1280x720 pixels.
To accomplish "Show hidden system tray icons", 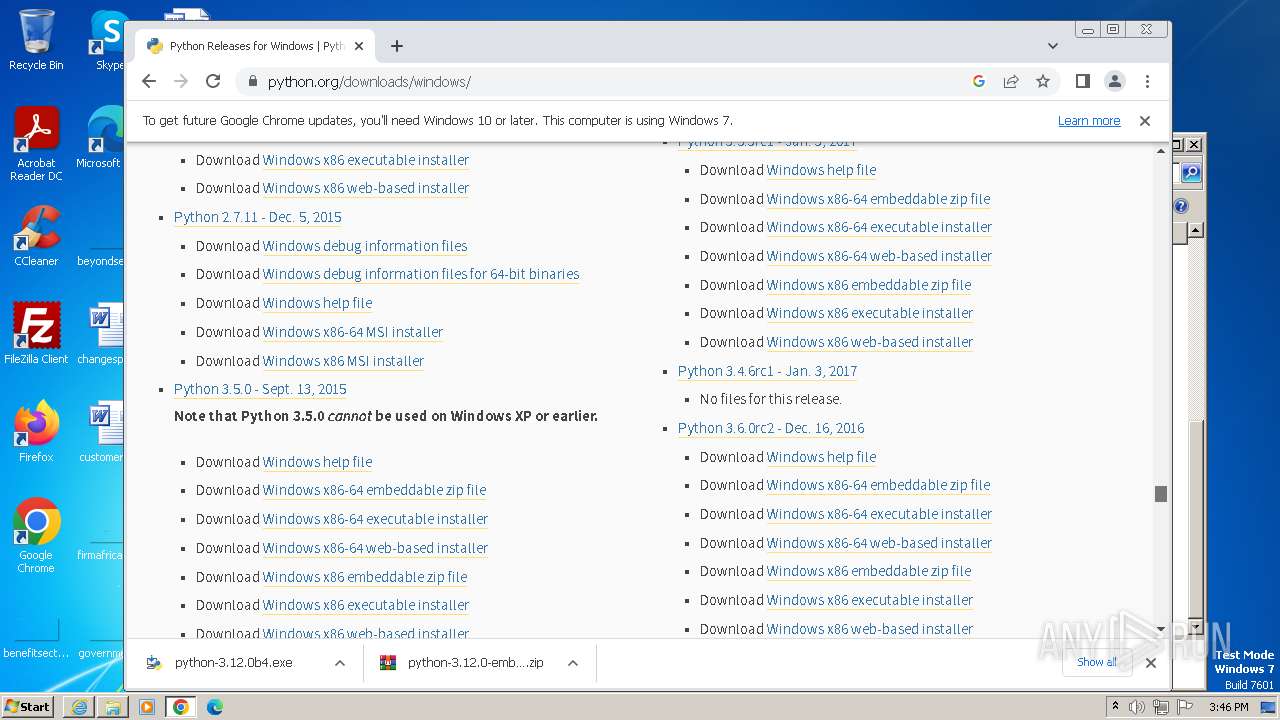I will pyautogui.click(x=1116, y=707).
